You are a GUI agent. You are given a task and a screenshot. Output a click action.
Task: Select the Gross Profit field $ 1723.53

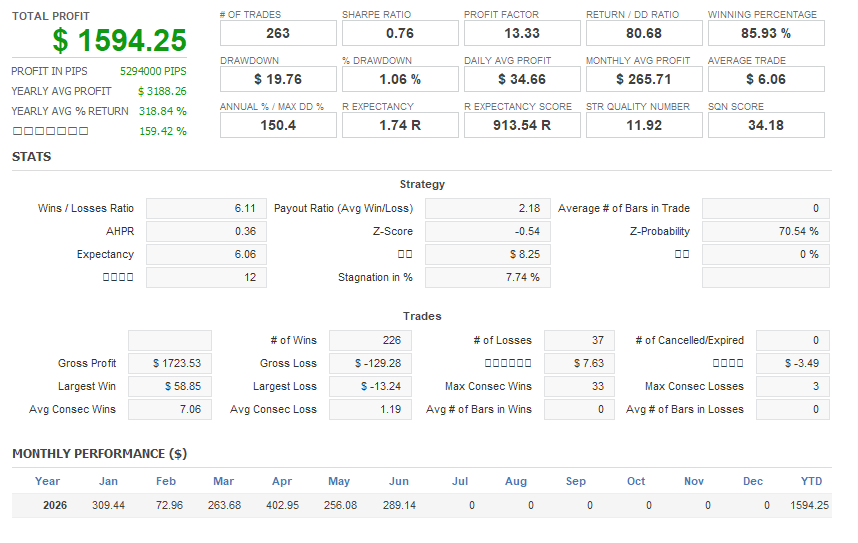click(170, 363)
